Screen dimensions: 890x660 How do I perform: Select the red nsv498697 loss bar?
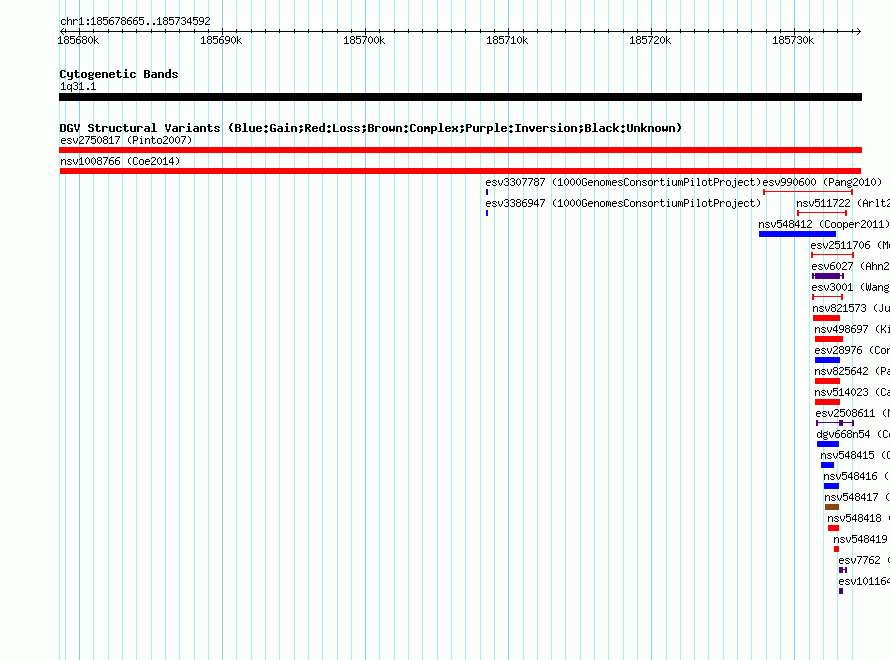click(x=829, y=339)
